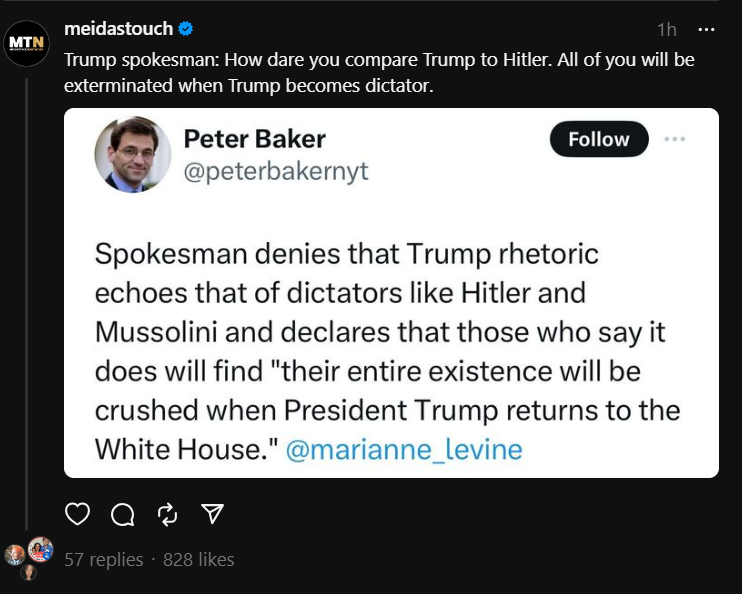
Task: Open embedded tweet's three-dot options
Action: pyautogui.click(x=675, y=139)
